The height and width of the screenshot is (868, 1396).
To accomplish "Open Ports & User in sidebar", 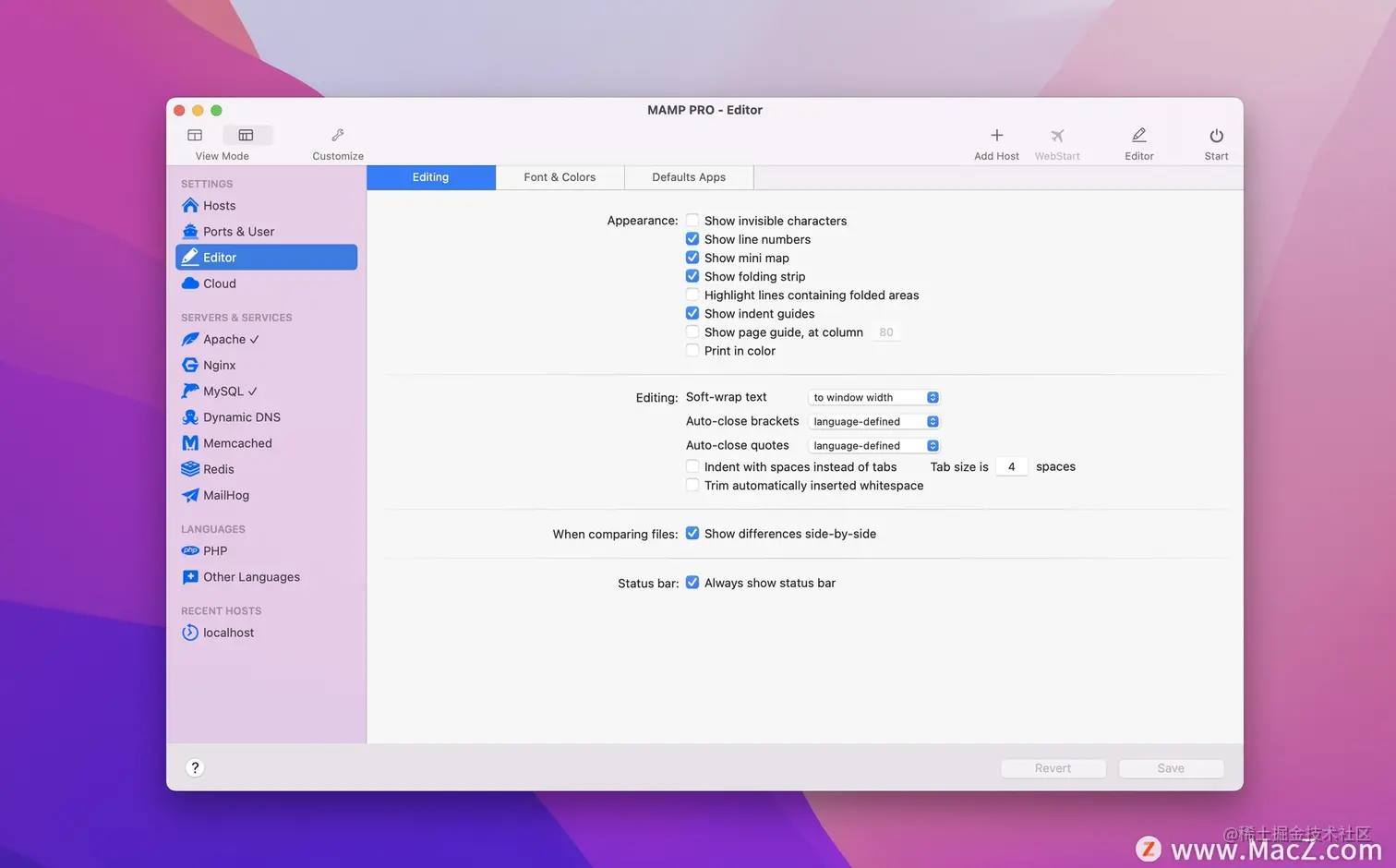I will point(266,232).
